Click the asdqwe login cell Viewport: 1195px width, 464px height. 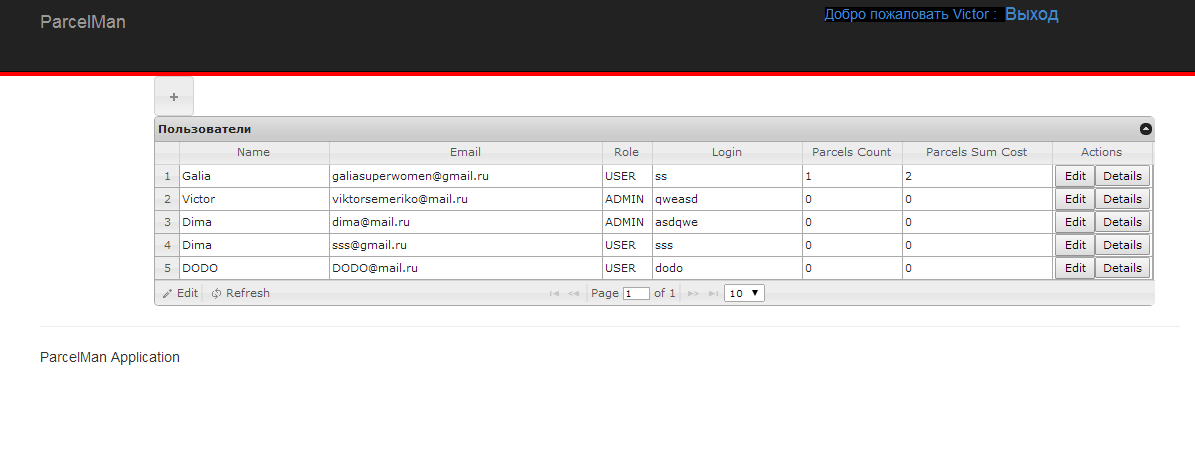[x=727, y=222]
